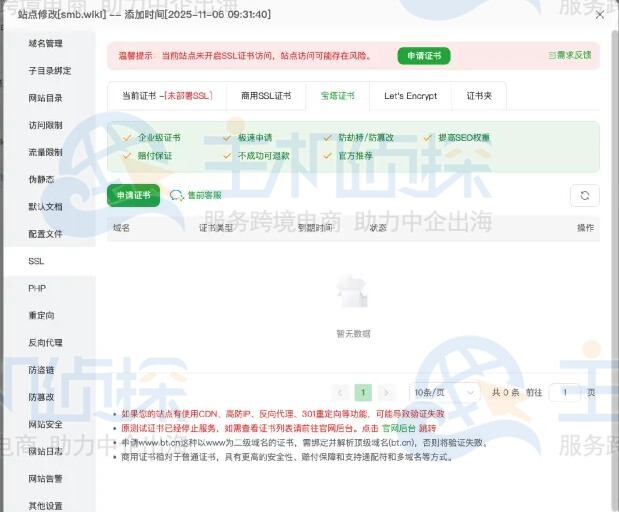The height and width of the screenshot is (512, 619).
Task: Open the 官网后台 link
Action: (x=399, y=428)
